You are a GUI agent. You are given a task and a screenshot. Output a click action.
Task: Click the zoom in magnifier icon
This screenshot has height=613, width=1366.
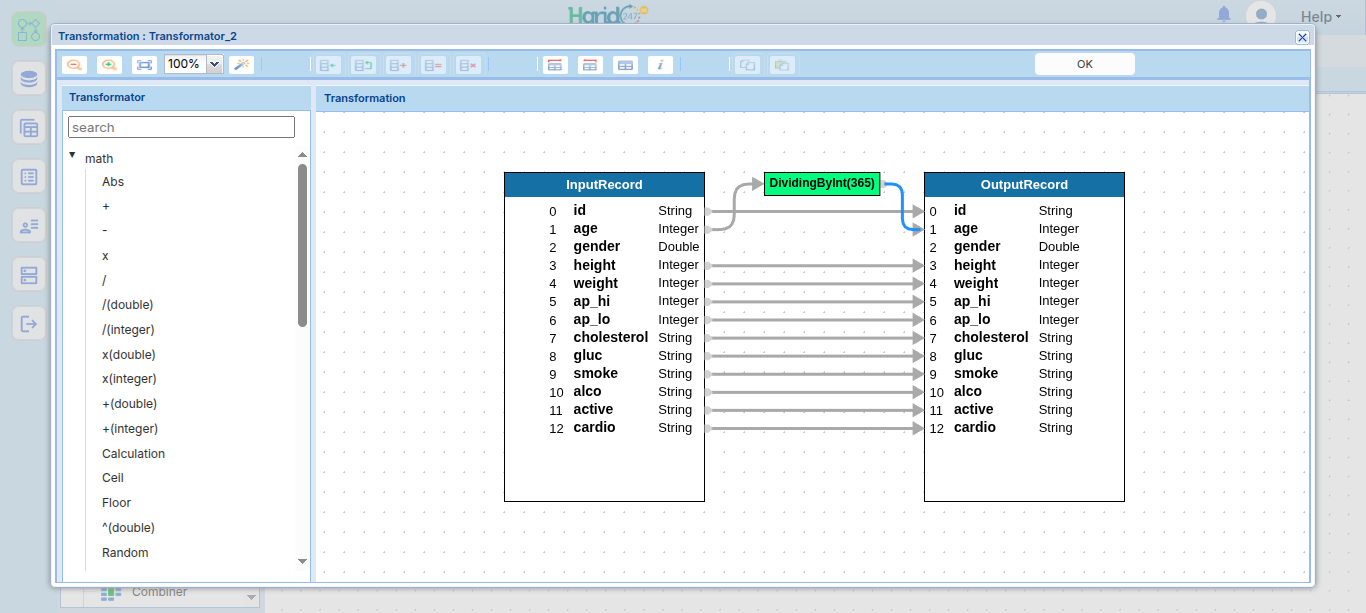[x=109, y=65]
